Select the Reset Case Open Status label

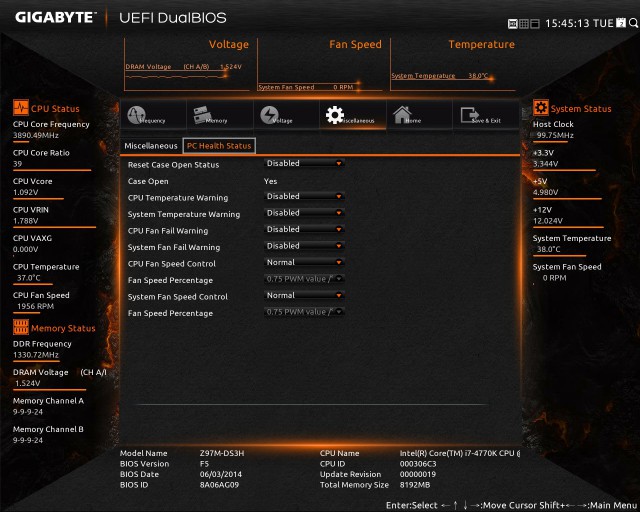coord(173,165)
